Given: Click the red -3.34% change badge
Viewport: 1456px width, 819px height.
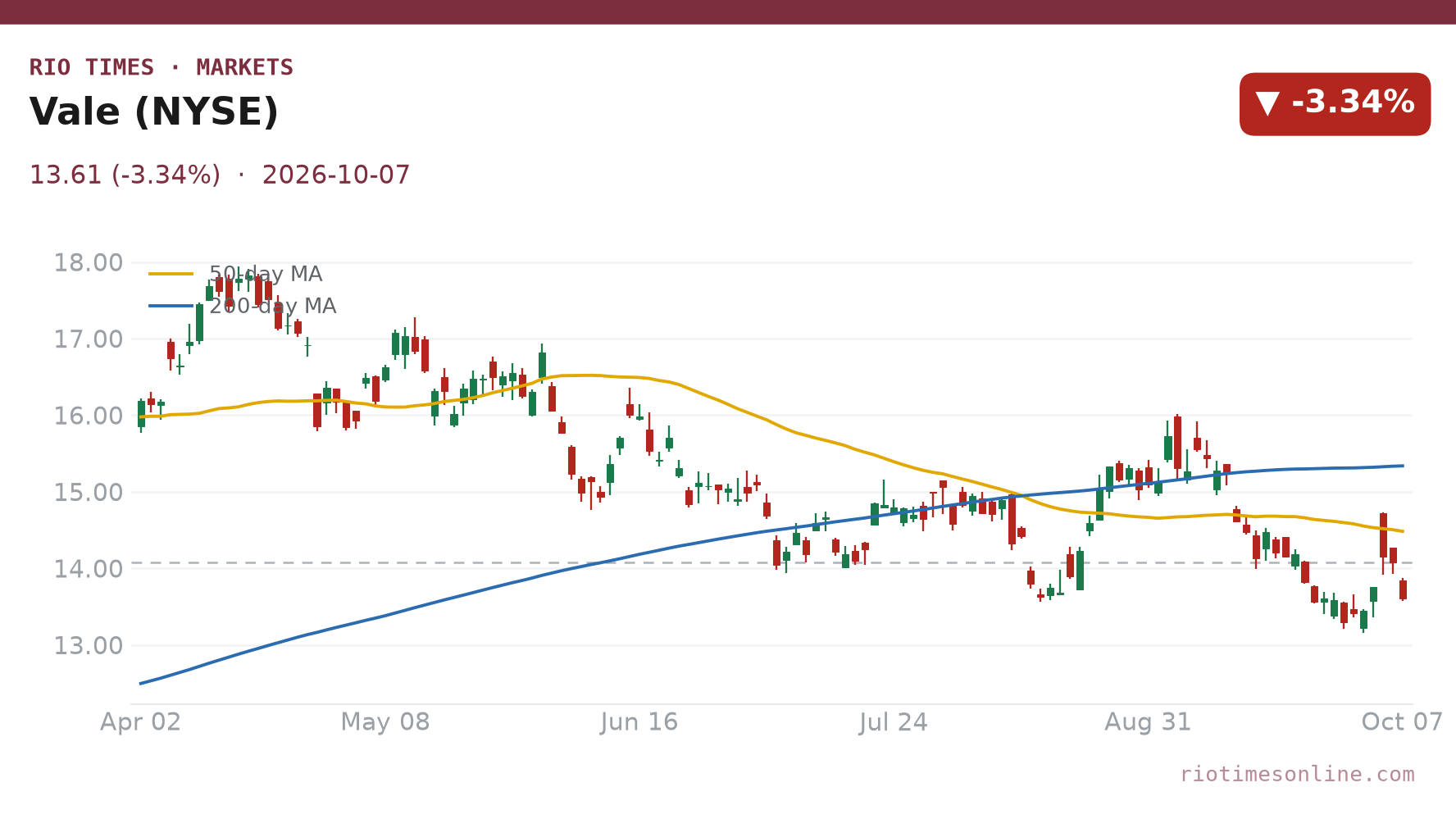Looking at the screenshot, I should tap(1335, 104).
